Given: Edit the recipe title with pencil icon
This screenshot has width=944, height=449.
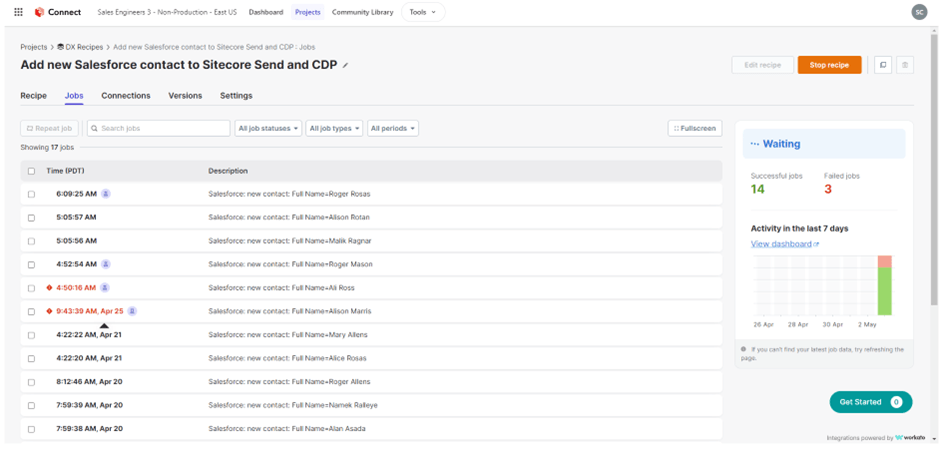Looking at the screenshot, I should 346,66.
